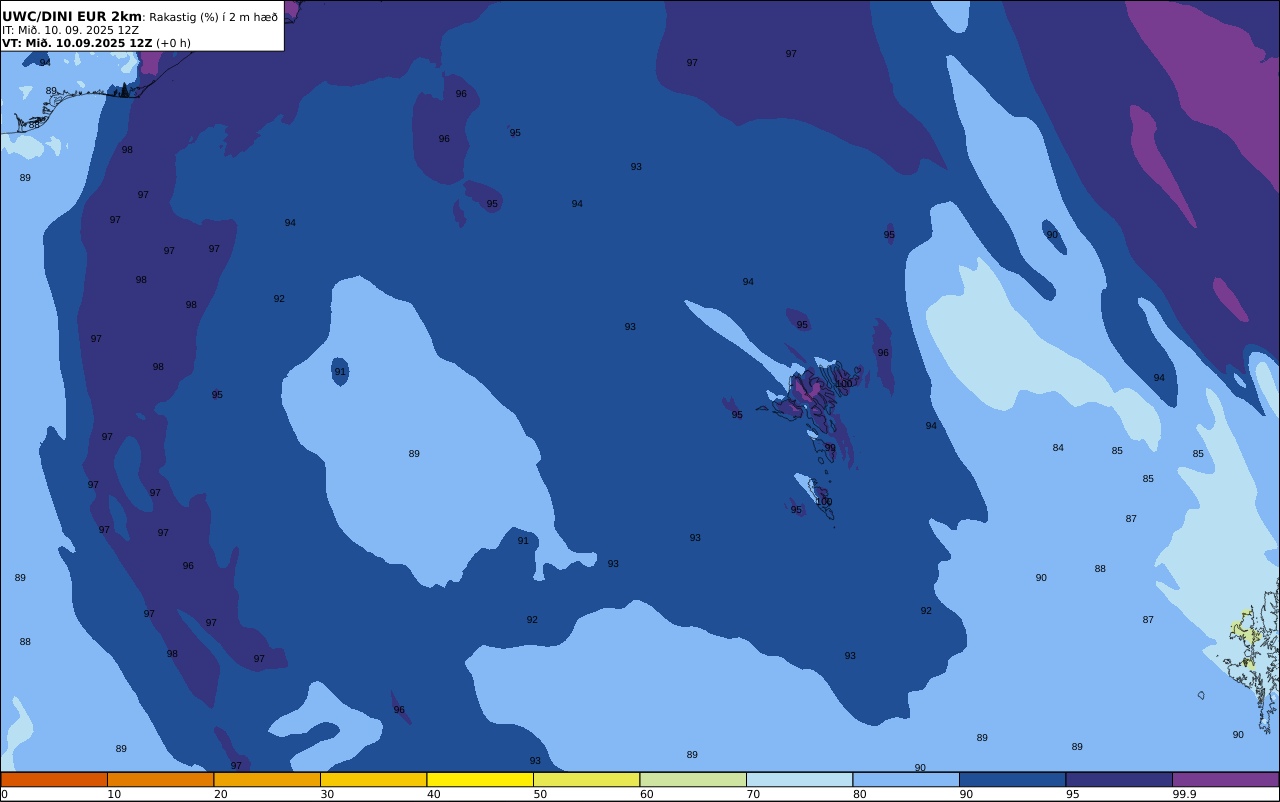Click the legend tick label '0'
This screenshot has width=1280, height=802.
pos(4,794)
